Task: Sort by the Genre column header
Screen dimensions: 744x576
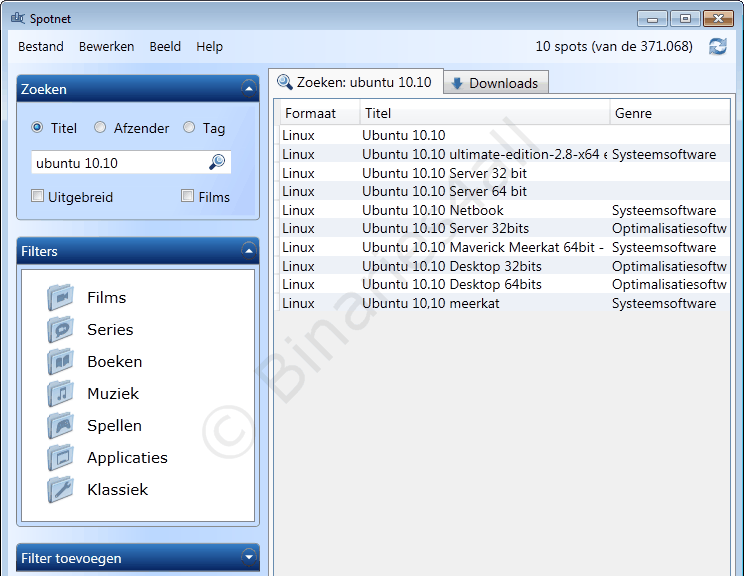Action: coord(670,113)
